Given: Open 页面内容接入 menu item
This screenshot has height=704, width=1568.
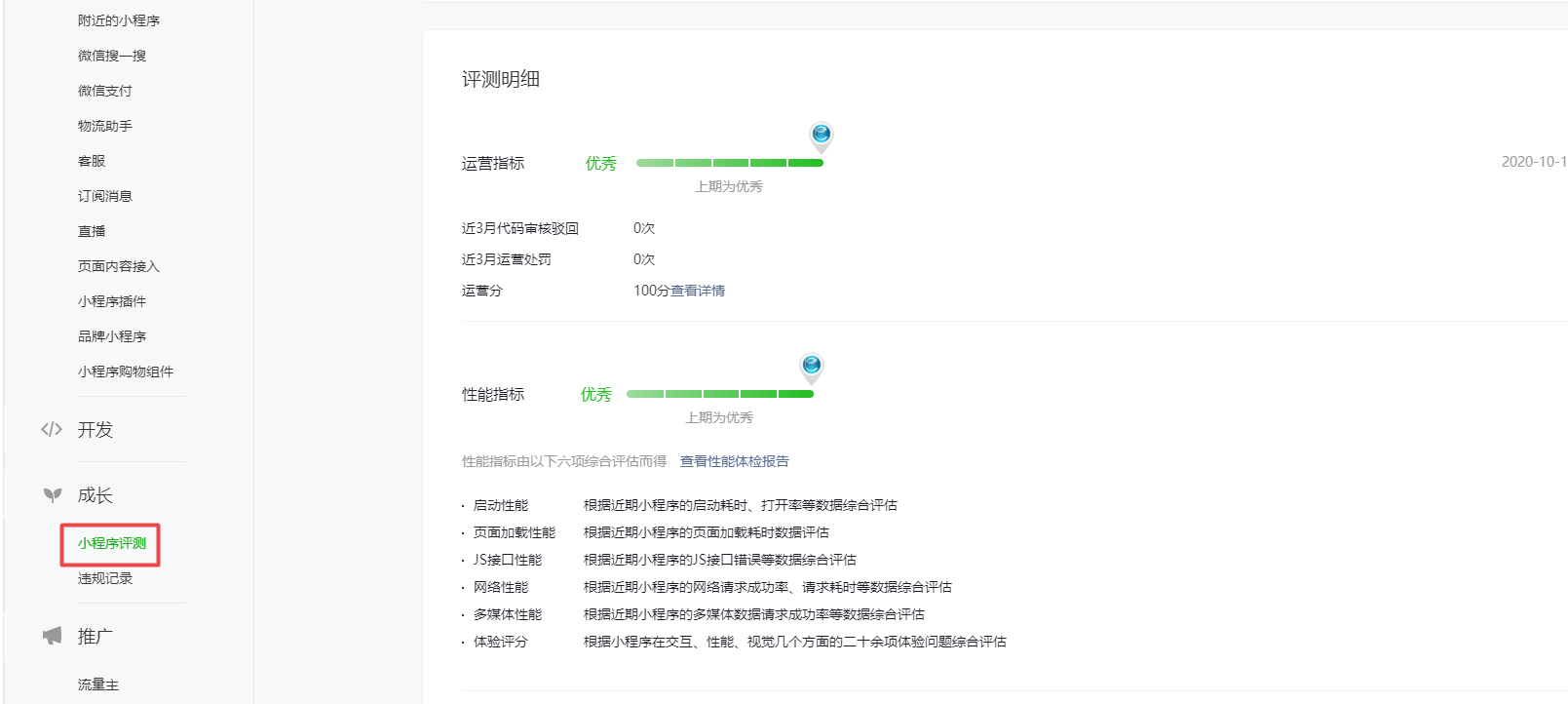Looking at the screenshot, I should tap(119, 266).
